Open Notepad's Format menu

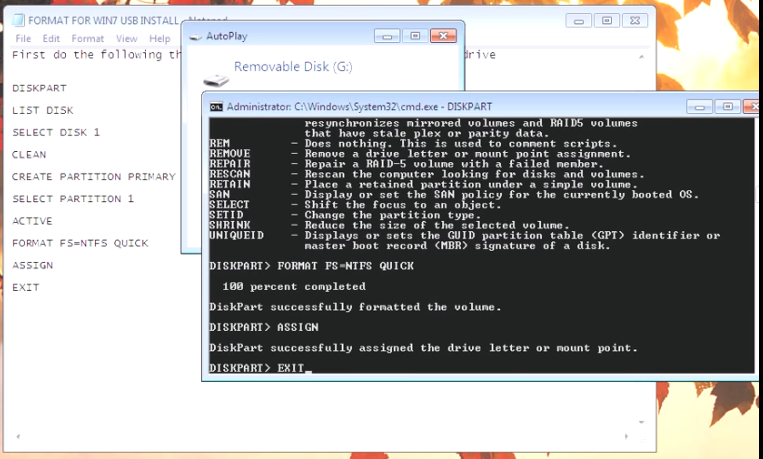pyautogui.click(x=87, y=39)
